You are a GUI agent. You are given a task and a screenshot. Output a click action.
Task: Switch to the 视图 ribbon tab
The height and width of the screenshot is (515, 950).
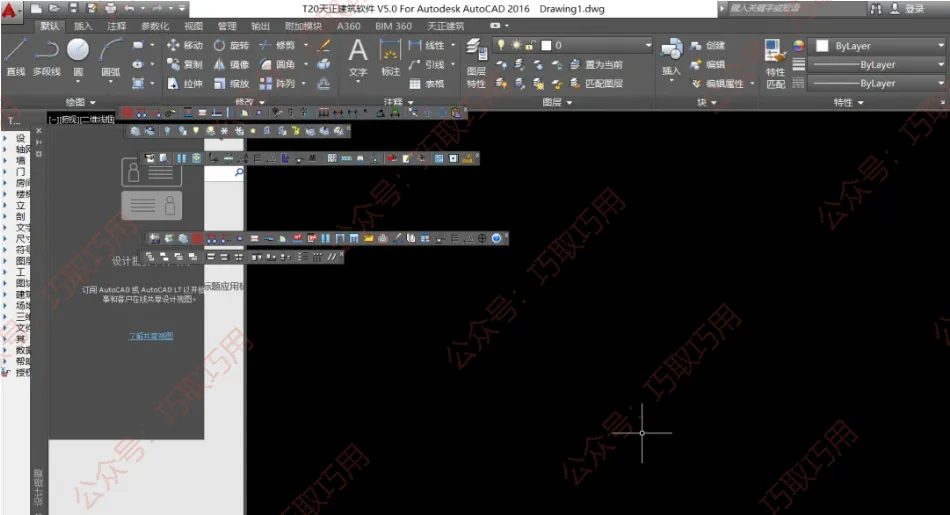tap(193, 25)
